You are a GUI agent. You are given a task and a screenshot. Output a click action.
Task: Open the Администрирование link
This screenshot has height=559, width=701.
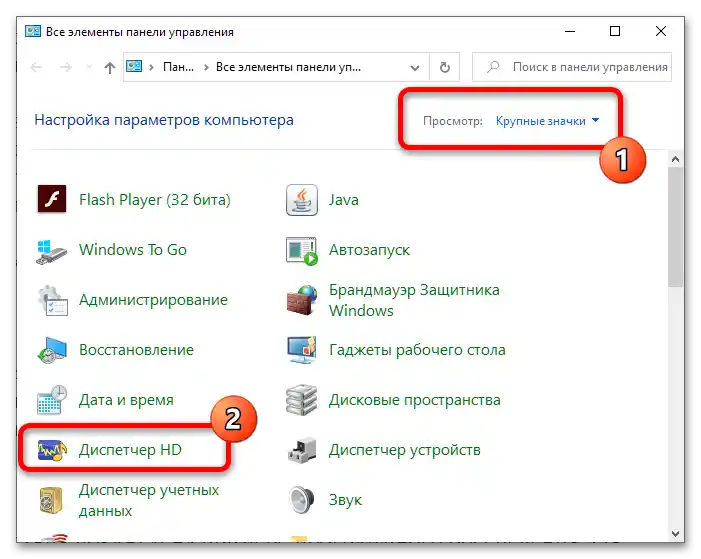(153, 300)
